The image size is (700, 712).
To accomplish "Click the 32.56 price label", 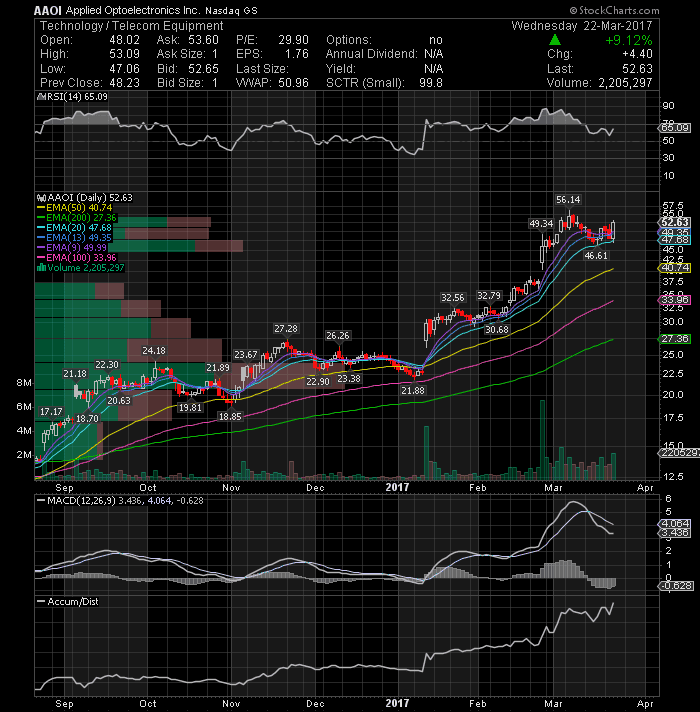I will pyautogui.click(x=453, y=298).
